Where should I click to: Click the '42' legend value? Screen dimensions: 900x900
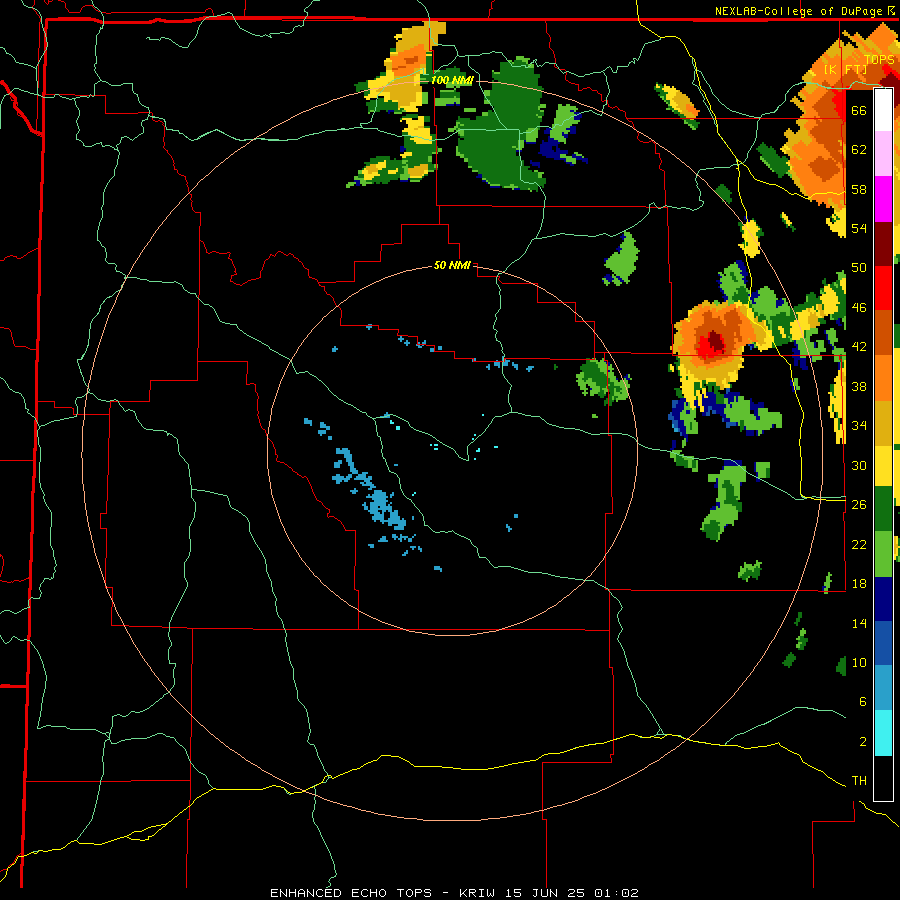[x=859, y=347]
